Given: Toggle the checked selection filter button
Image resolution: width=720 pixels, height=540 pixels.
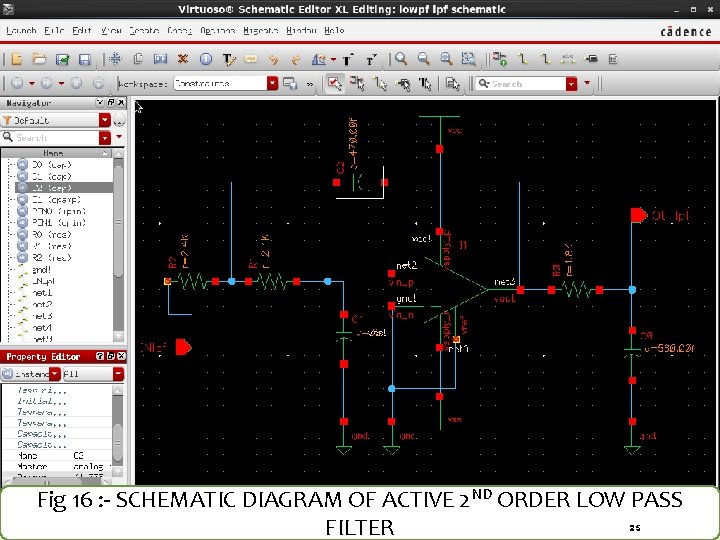Looking at the screenshot, I should (334, 84).
